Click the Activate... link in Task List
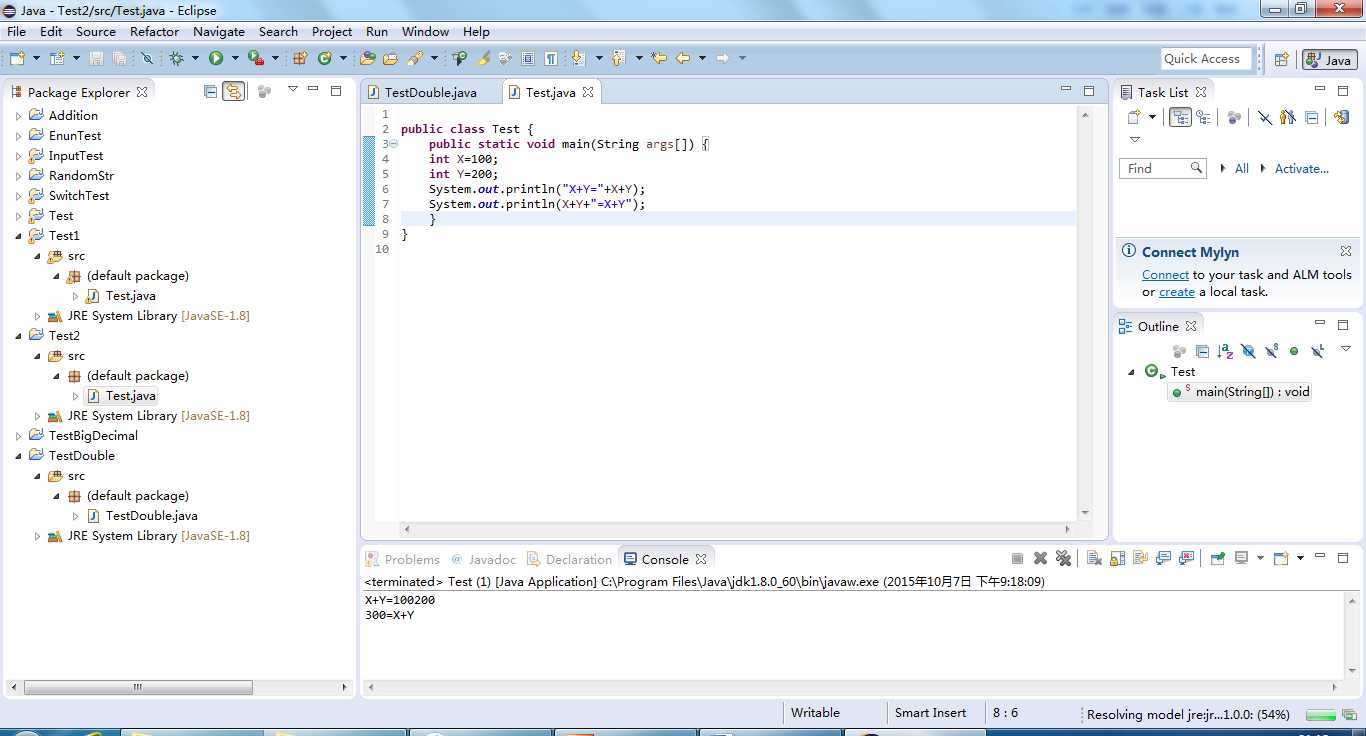1366x736 pixels. [x=1302, y=169]
